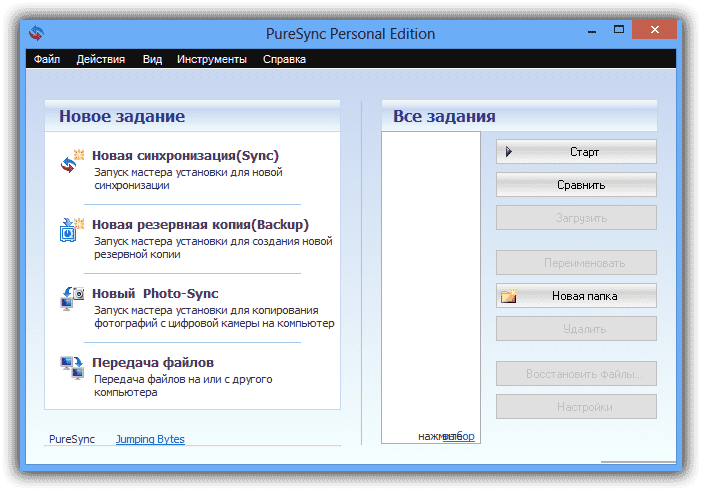Click the Новая синхронизация(Sync) heading
Screen dimensions: 702x491
point(185,155)
